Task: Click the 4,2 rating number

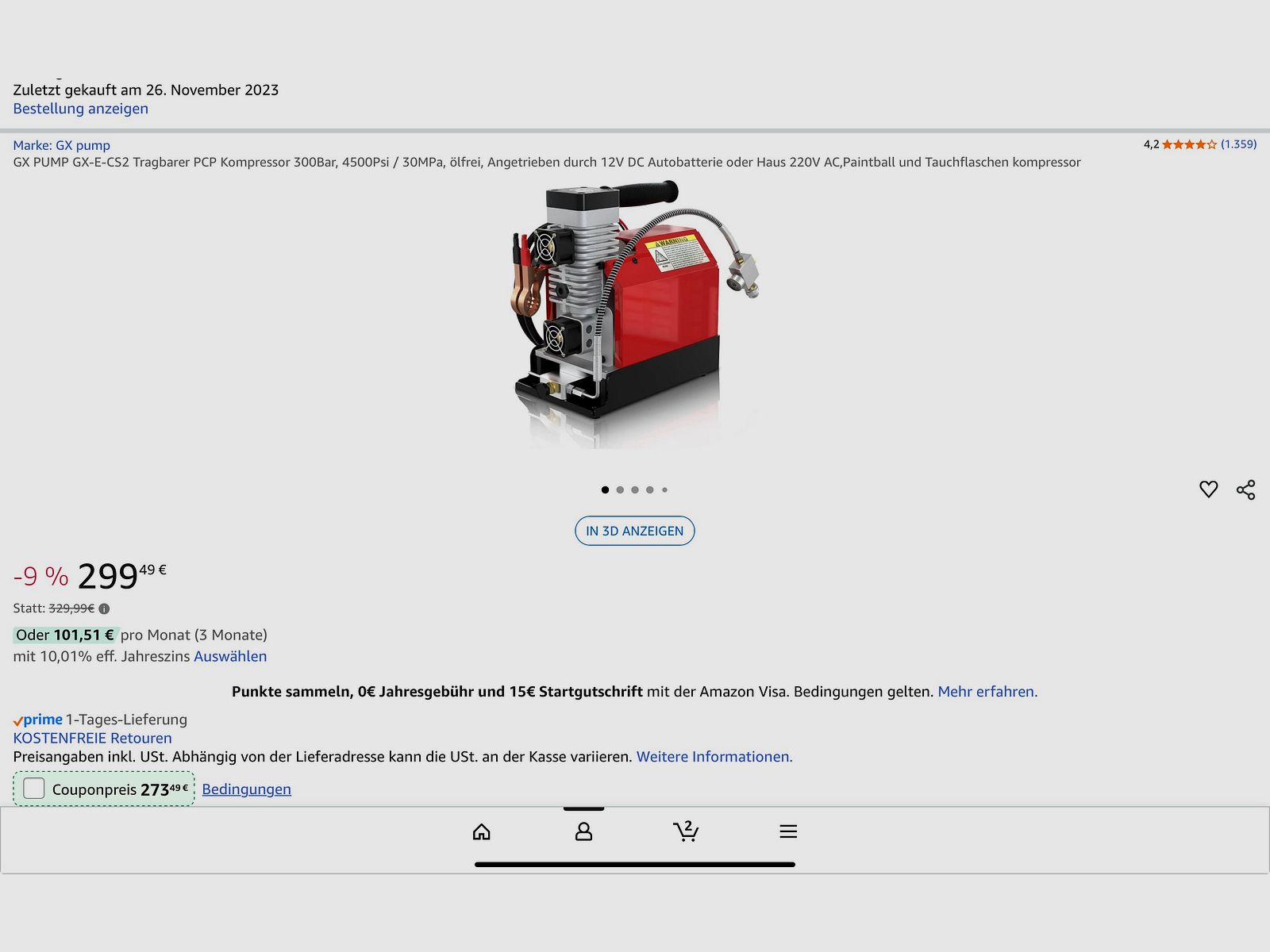Action: pos(1151,144)
